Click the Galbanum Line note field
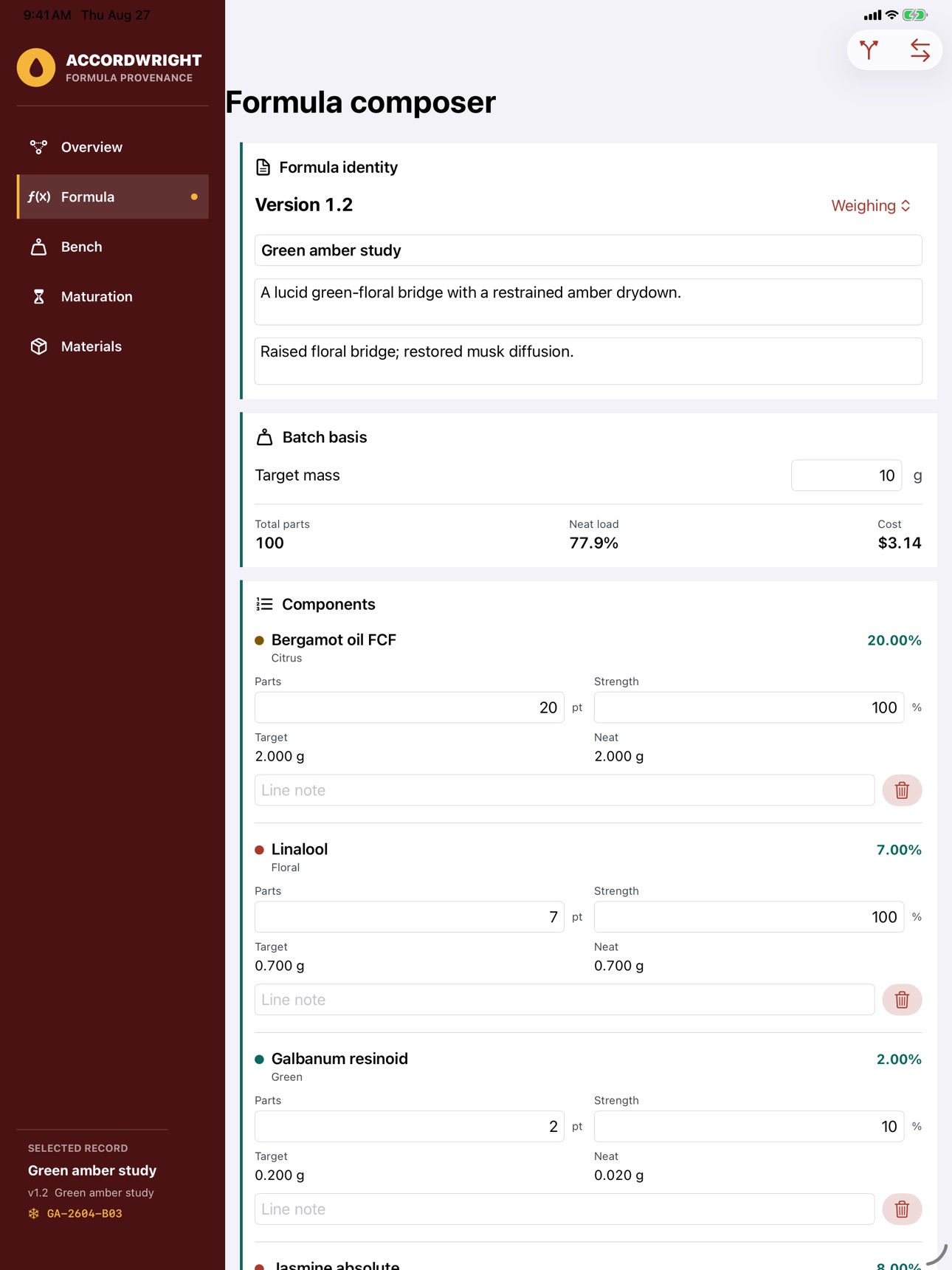Viewport: 952px width, 1270px height. 565,1209
